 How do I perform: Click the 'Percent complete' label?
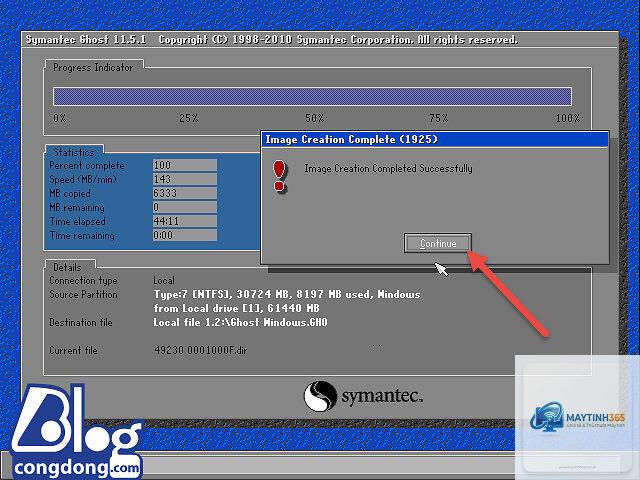(x=87, y=165)
